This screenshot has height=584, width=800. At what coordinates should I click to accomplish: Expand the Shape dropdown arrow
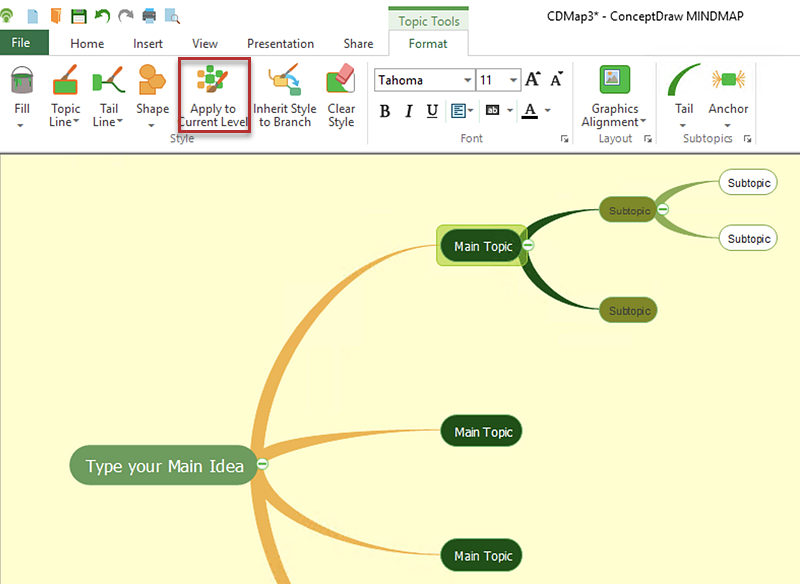151,125
